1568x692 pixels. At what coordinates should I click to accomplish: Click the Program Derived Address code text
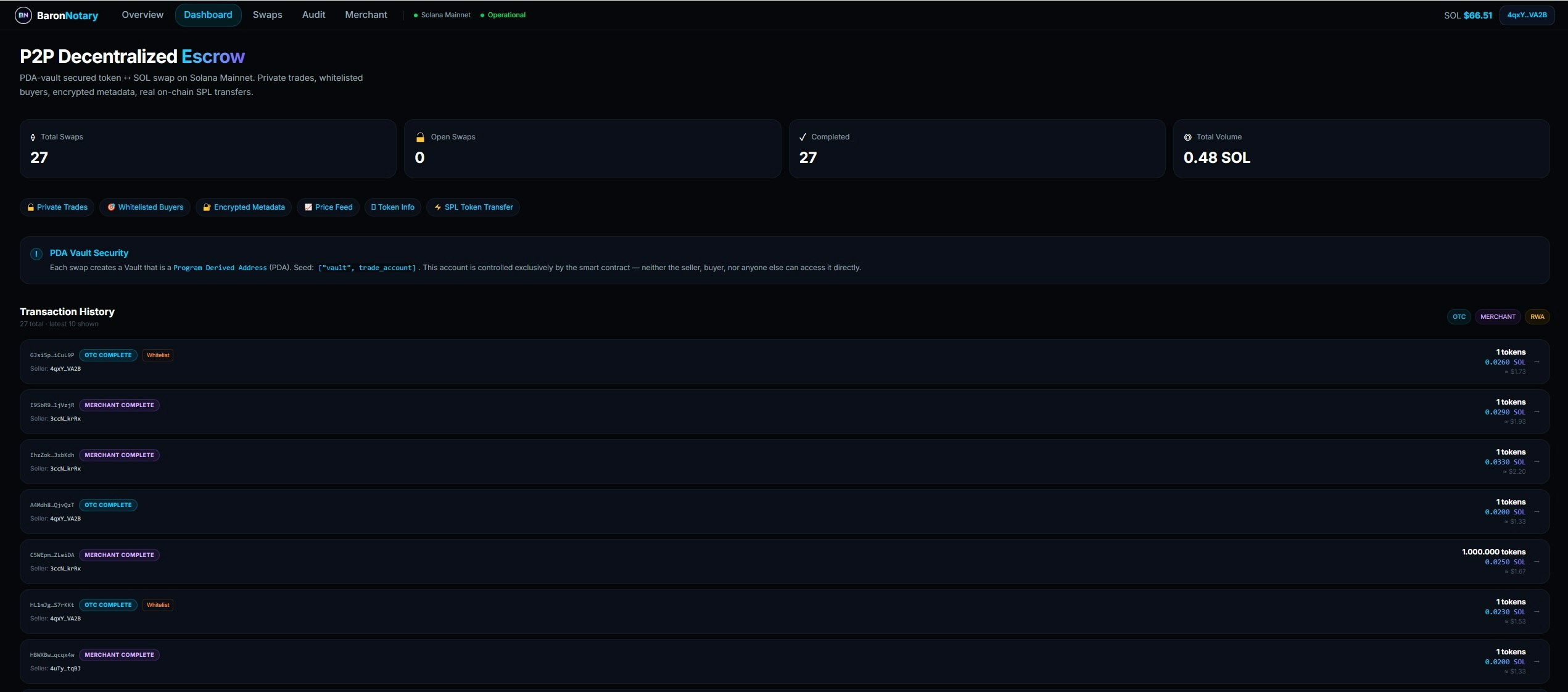pos(220,268)
